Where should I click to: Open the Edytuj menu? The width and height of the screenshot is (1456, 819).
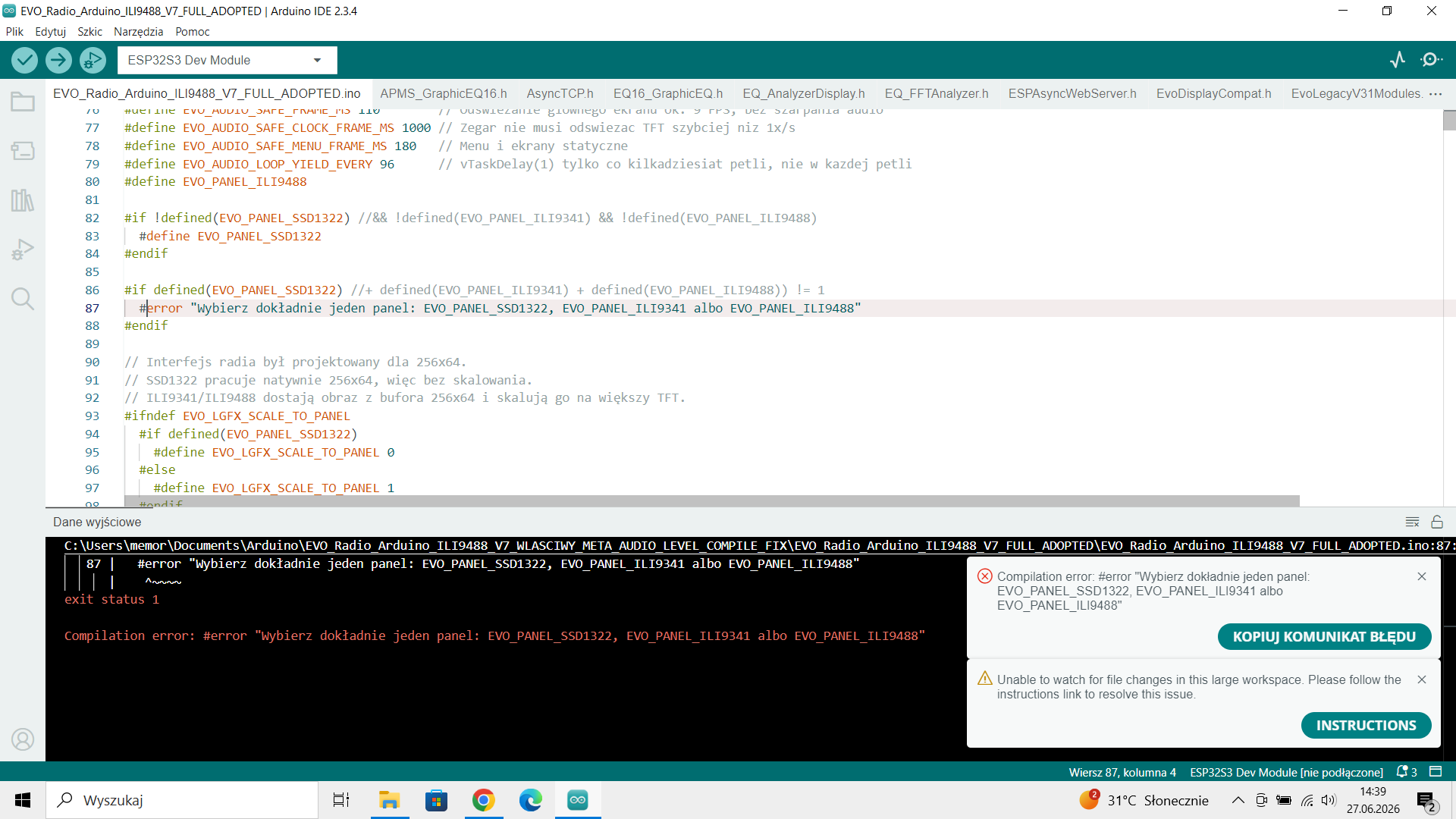(50, 32)
